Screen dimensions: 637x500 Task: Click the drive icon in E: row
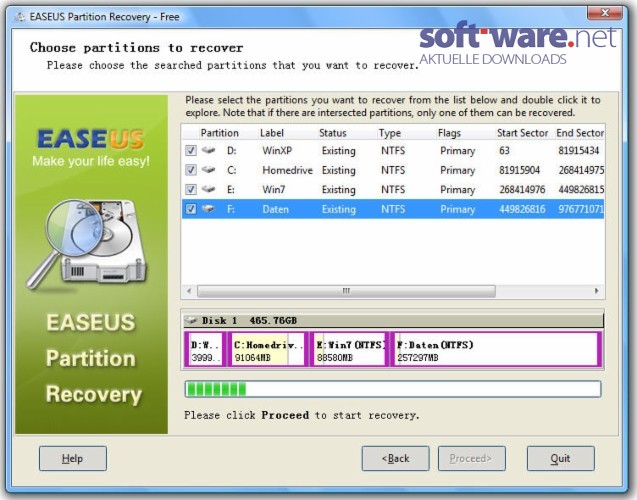pyautogui.click(x=208, y=189)
